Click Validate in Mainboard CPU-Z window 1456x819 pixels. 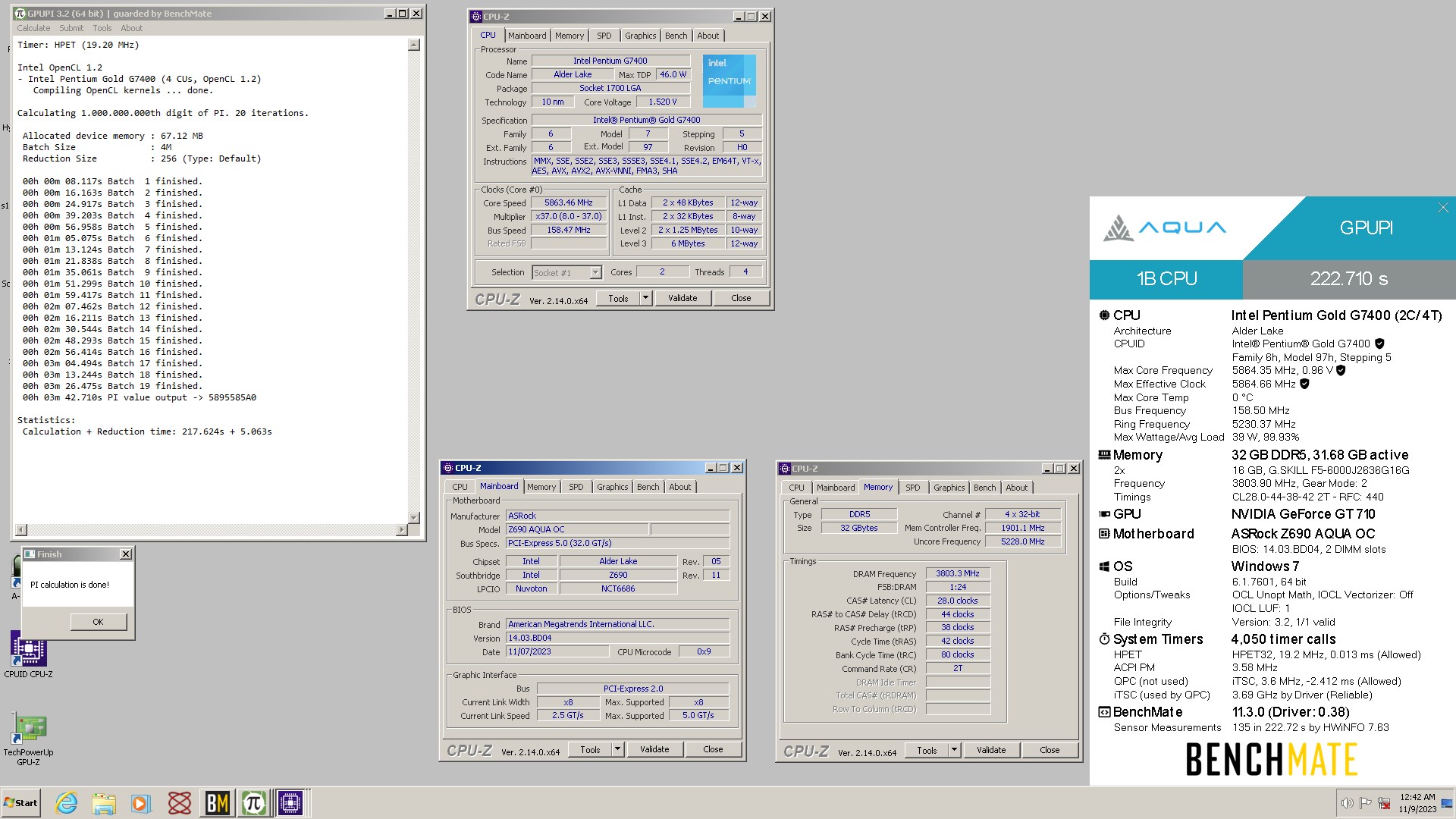click(x=654, y=749)
